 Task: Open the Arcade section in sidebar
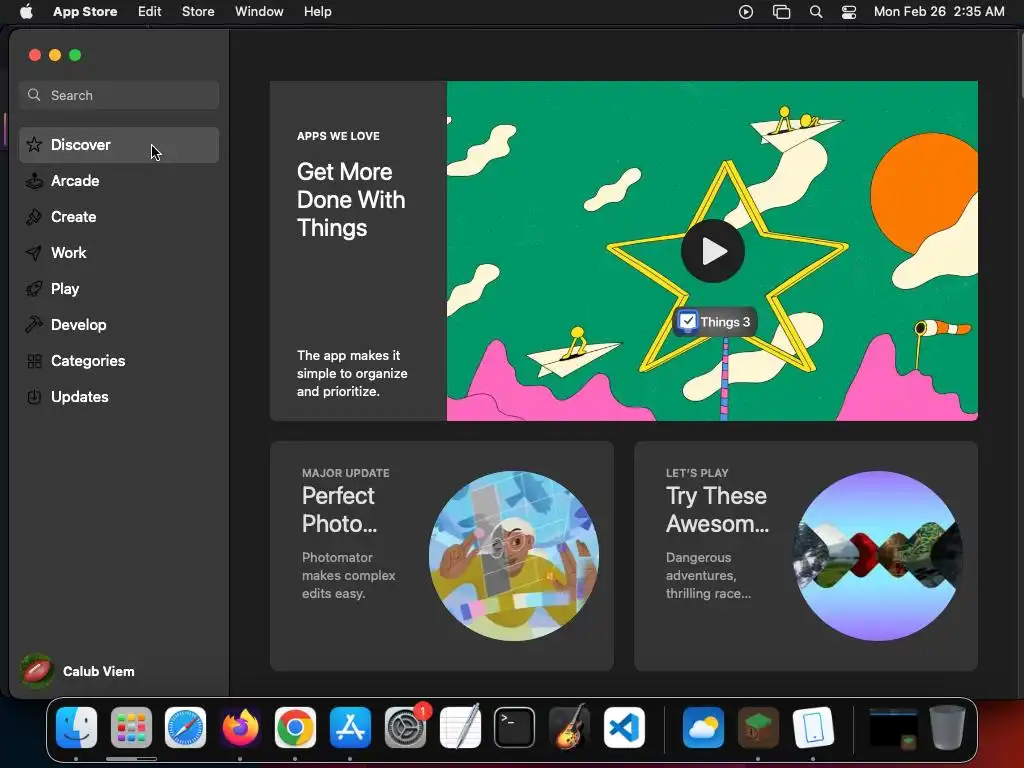point(119,181)
